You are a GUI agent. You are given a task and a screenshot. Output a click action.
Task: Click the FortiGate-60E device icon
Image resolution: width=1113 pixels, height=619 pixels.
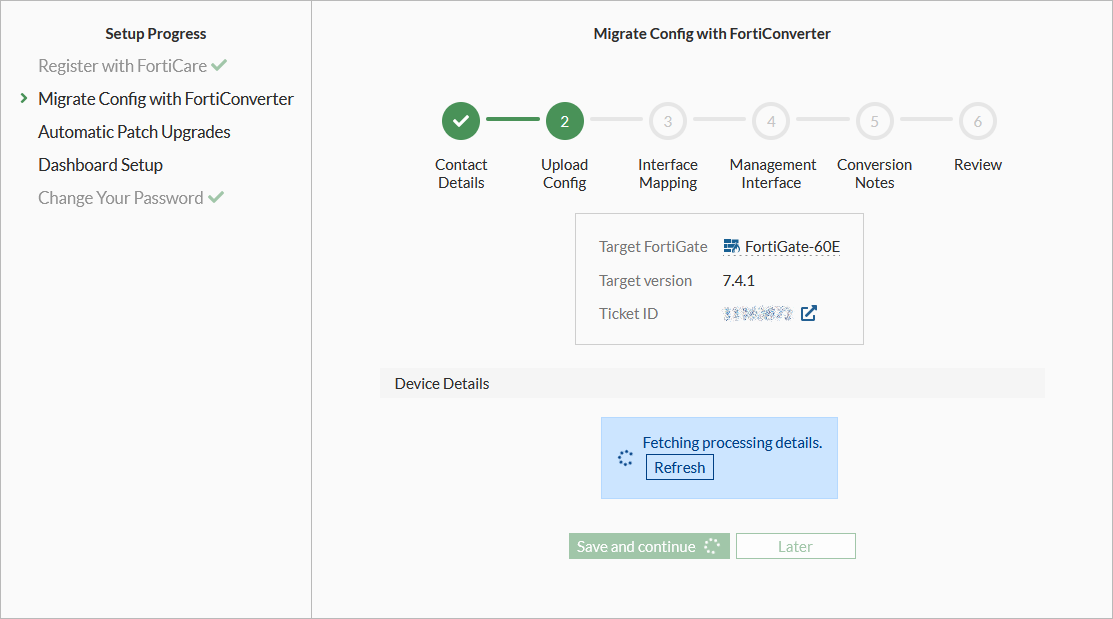tap(731, 246)
